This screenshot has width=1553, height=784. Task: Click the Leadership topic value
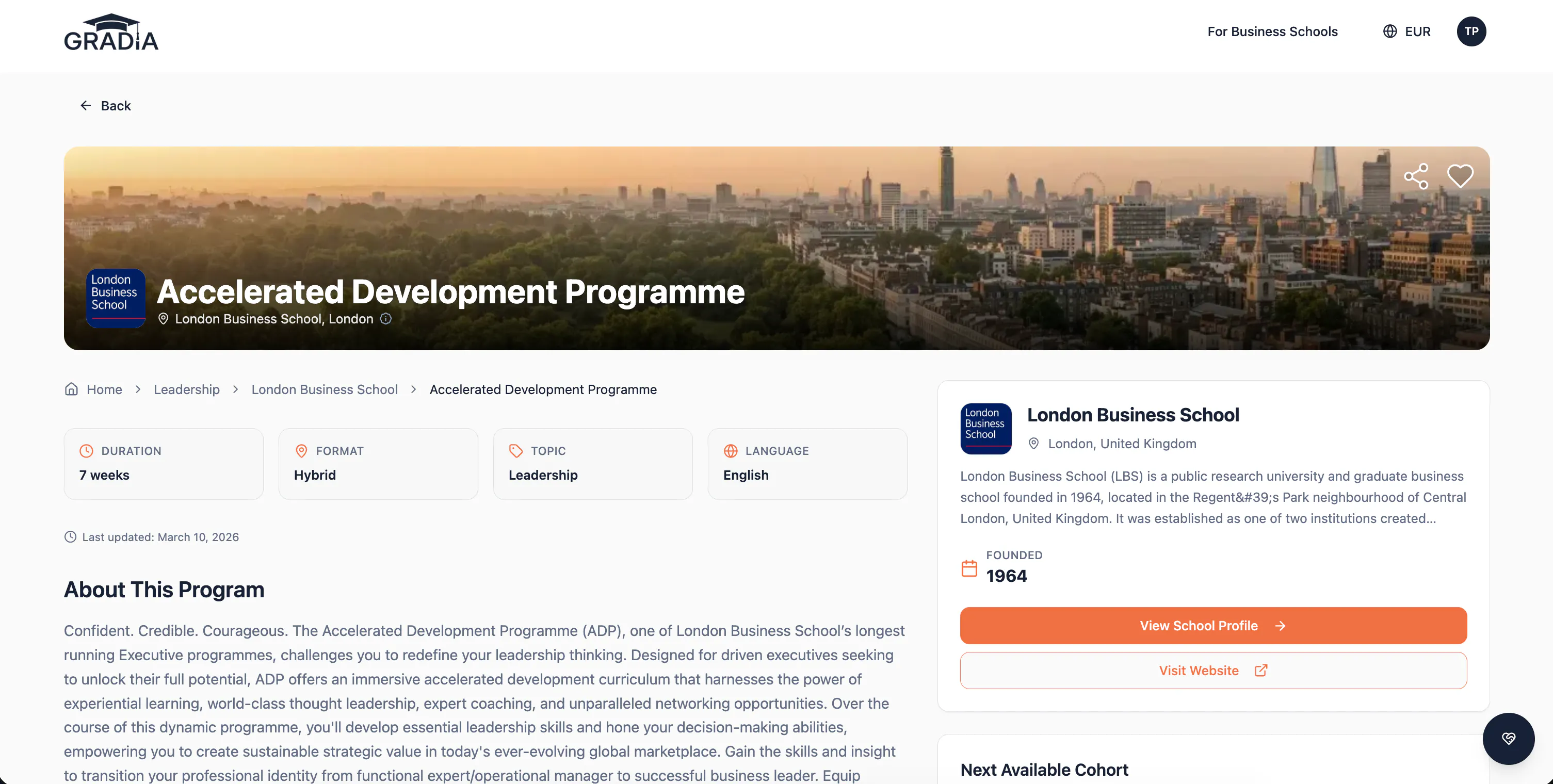pyautogui.click(x=543, y=475)
